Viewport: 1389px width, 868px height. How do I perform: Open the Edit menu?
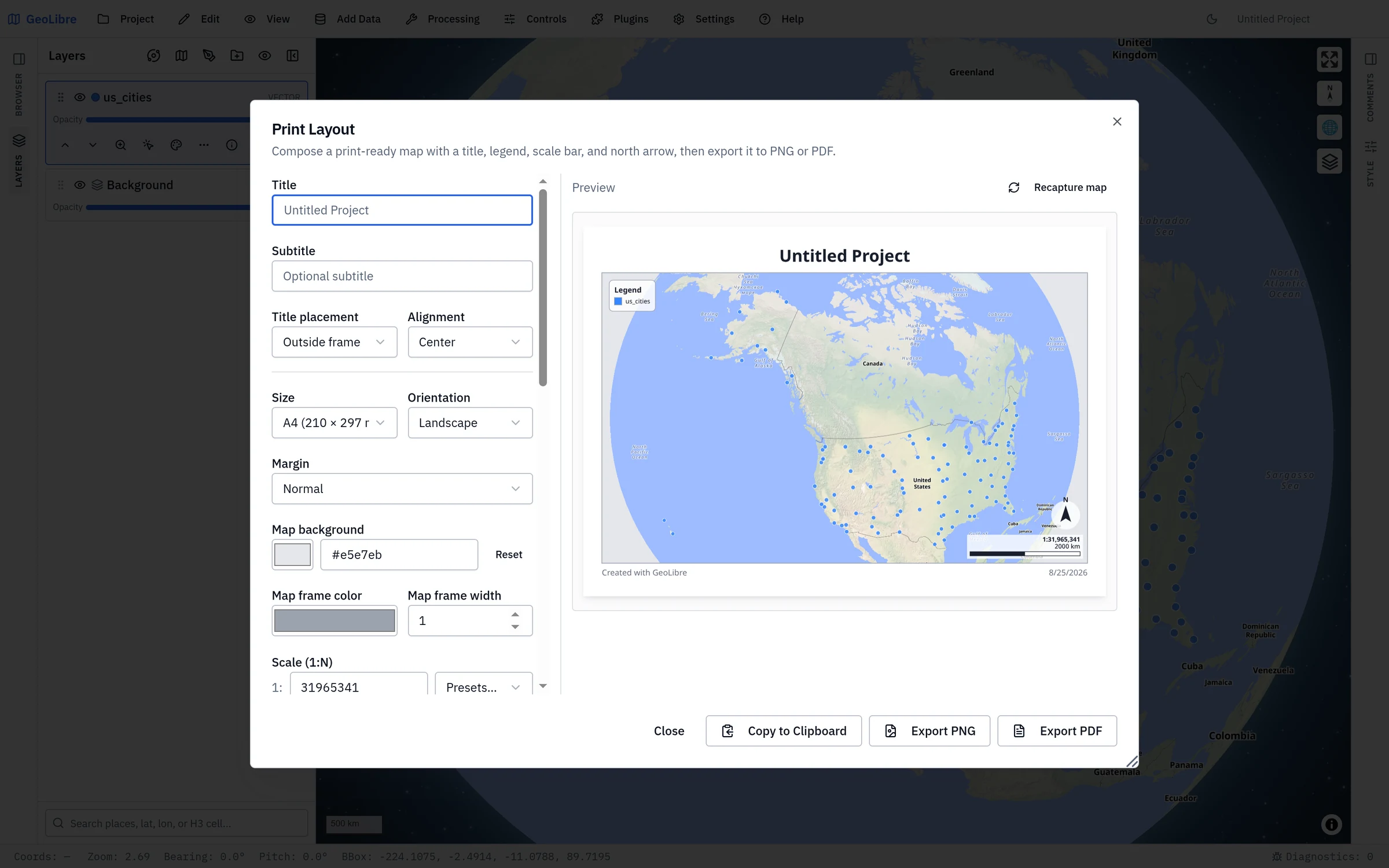click(199, 19)
